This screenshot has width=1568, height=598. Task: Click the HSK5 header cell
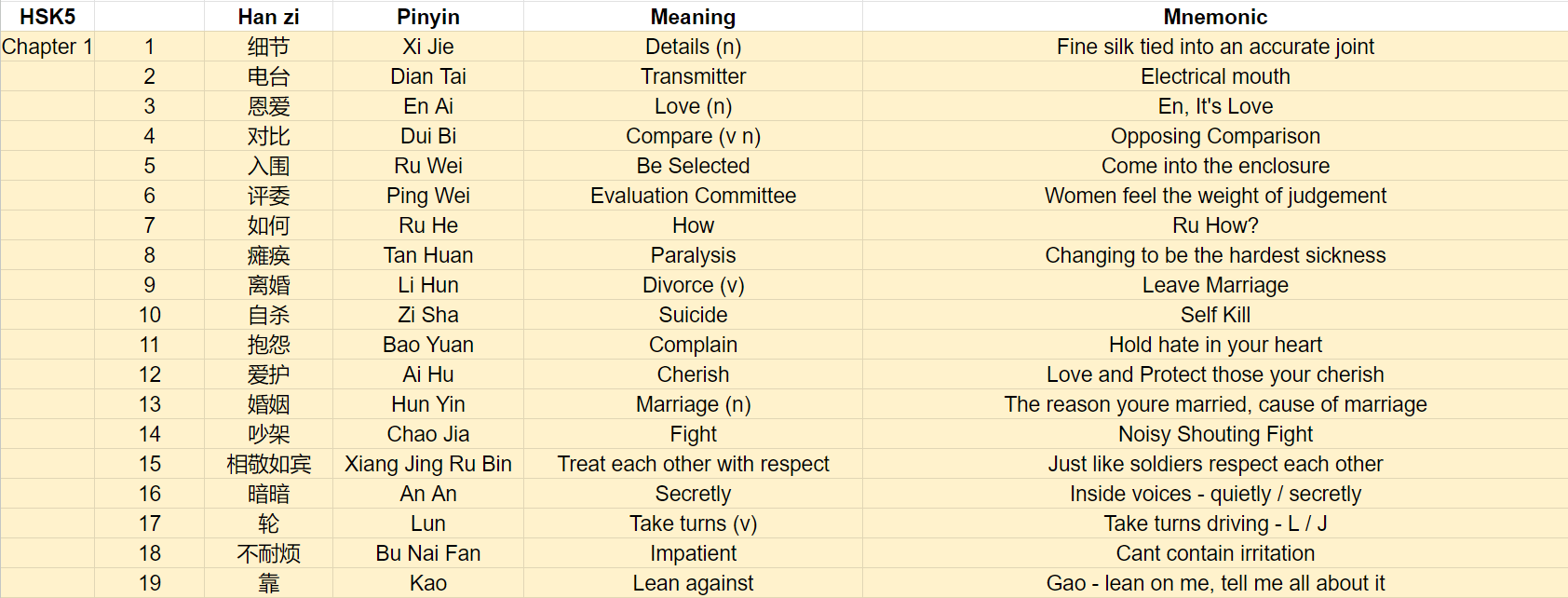[47, 17]
